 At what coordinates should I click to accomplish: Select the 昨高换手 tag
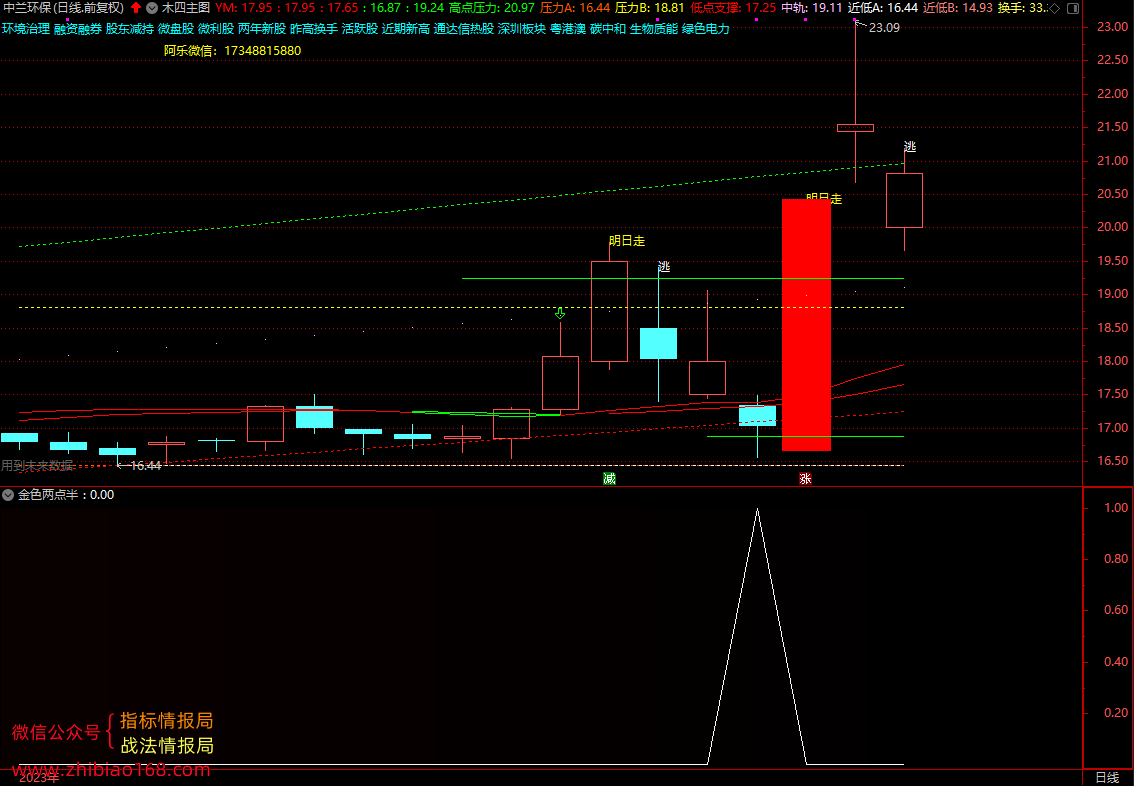pos(314,29)
